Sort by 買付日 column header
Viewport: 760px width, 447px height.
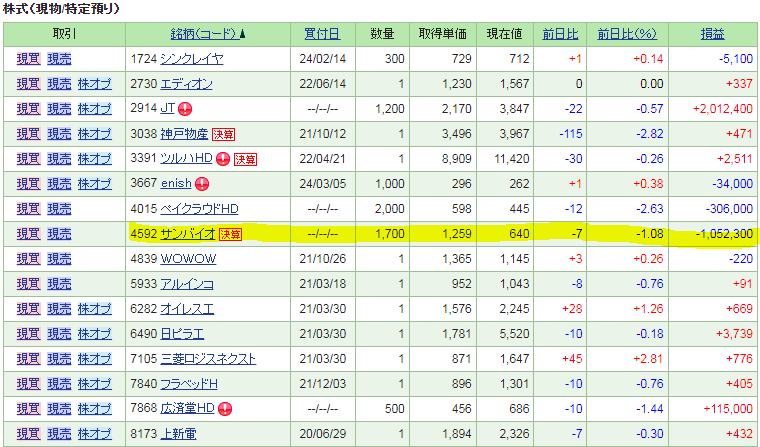pyautogui.click(x=322, y=34)
